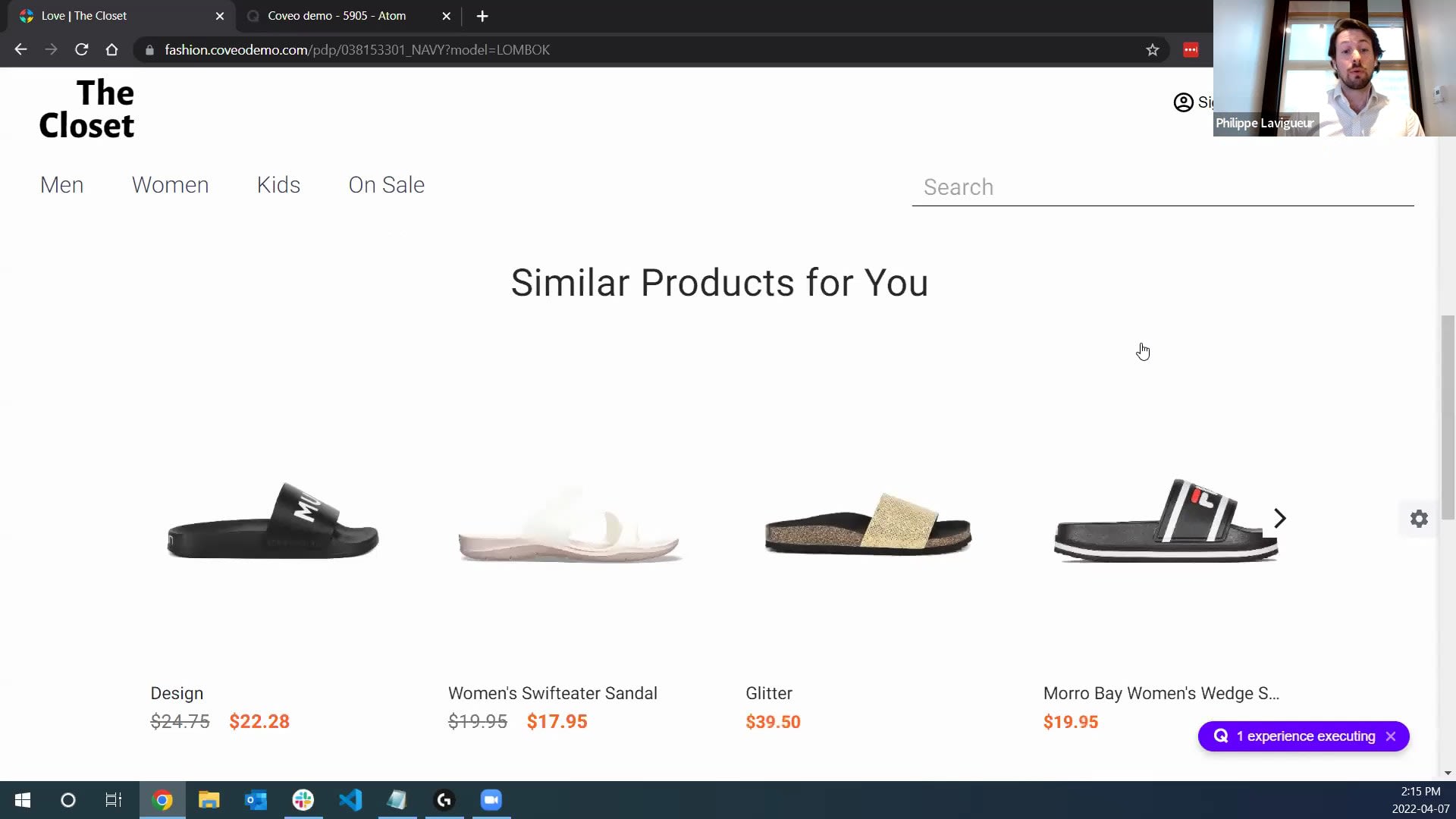Open Slack from the taskbar
Viewport: 1456px width, 819px height.
pyautogui.click(x=303, y=800)
